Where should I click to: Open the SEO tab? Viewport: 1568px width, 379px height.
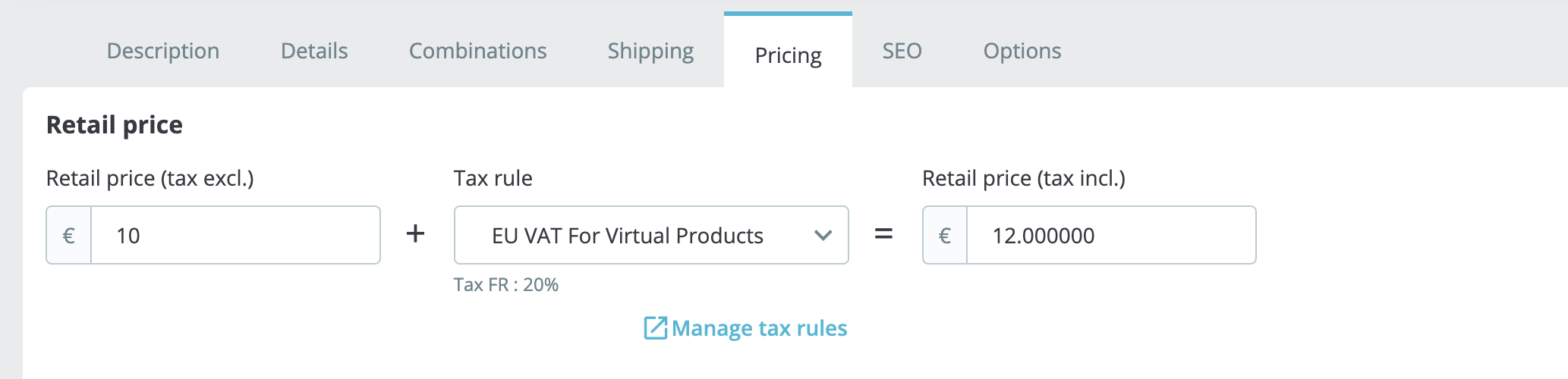(x=902, y=51)
